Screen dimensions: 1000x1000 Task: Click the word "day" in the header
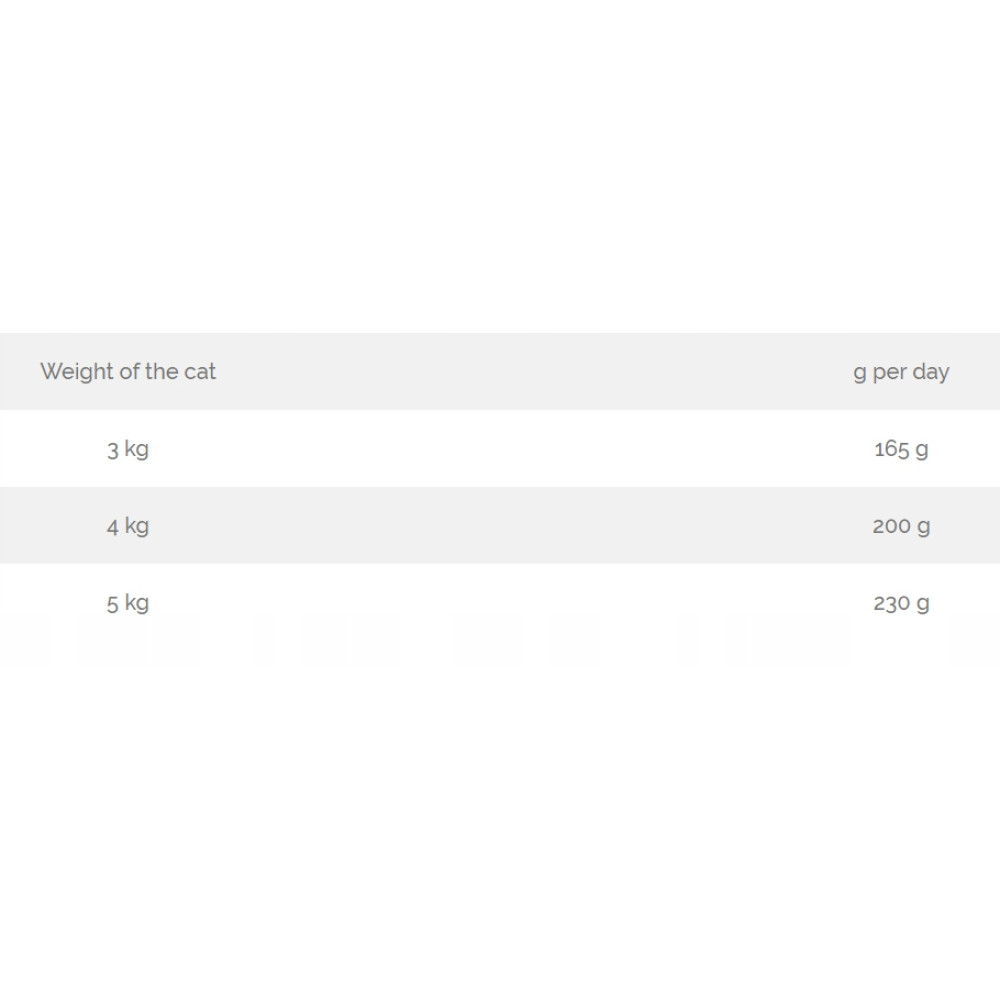[x=931, y=372]
